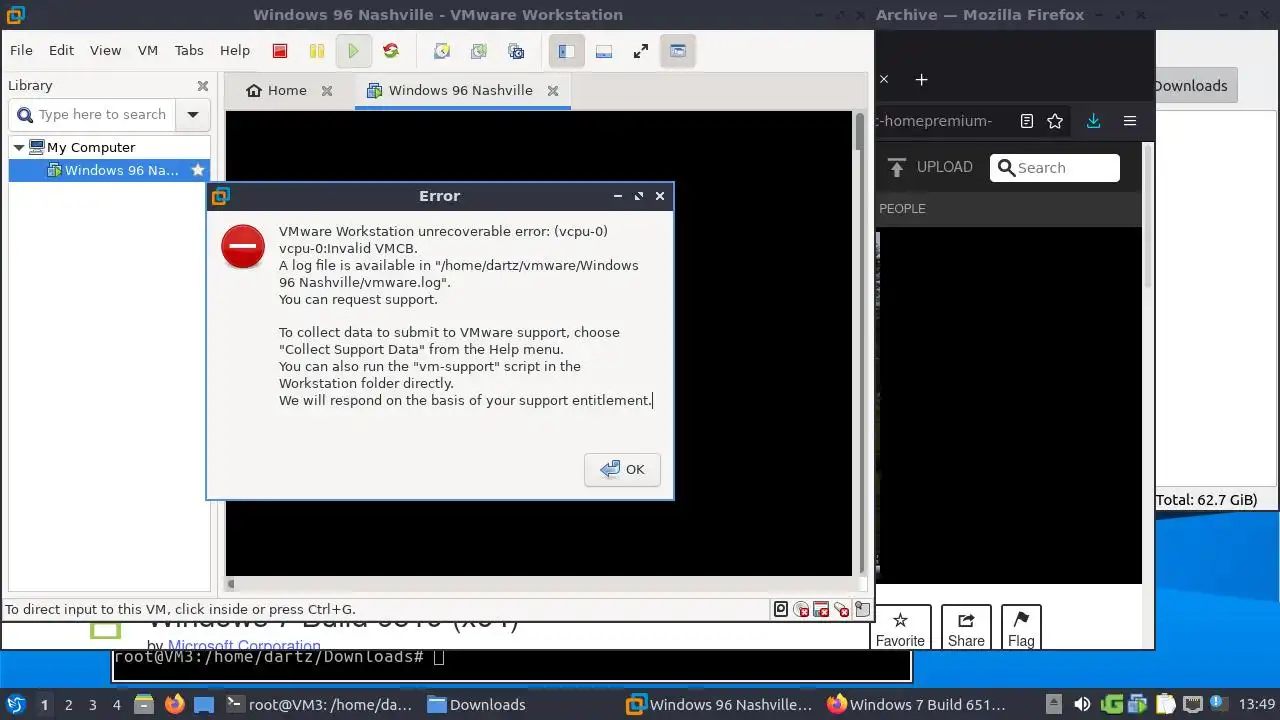Open the library search filter dropdown
This screenshot has width=1280, height=720.
pyautogui.click(x=193, y=114)
